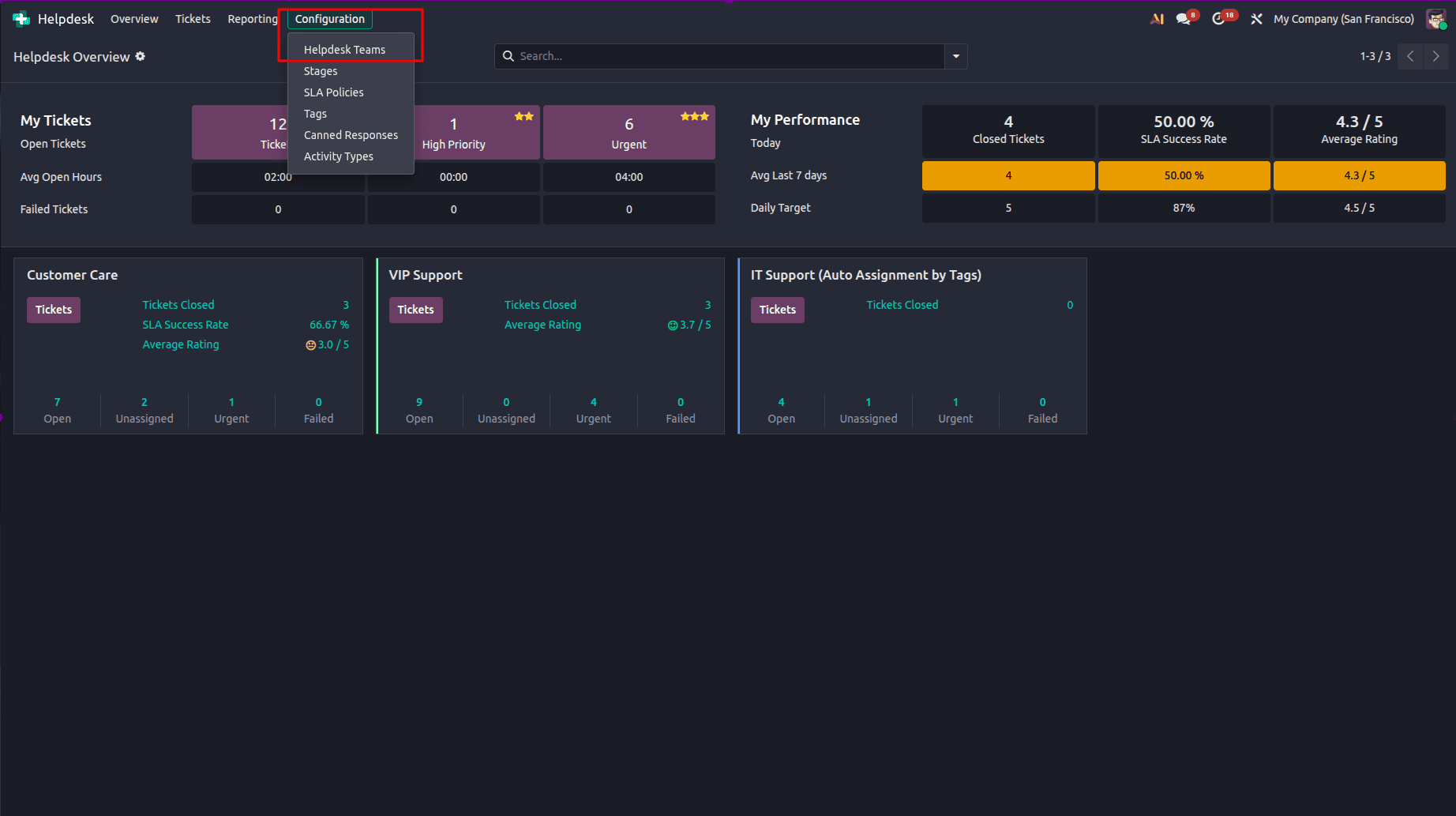Select SLA Policies from the Configuration menu
The image size is (1456, 816).
351,92
